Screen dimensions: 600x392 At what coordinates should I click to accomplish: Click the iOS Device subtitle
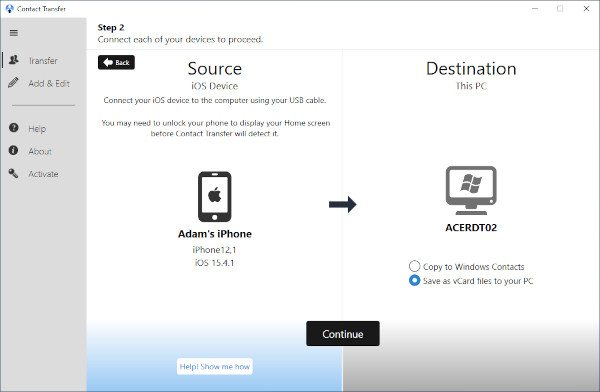click(x=215, y=86)
